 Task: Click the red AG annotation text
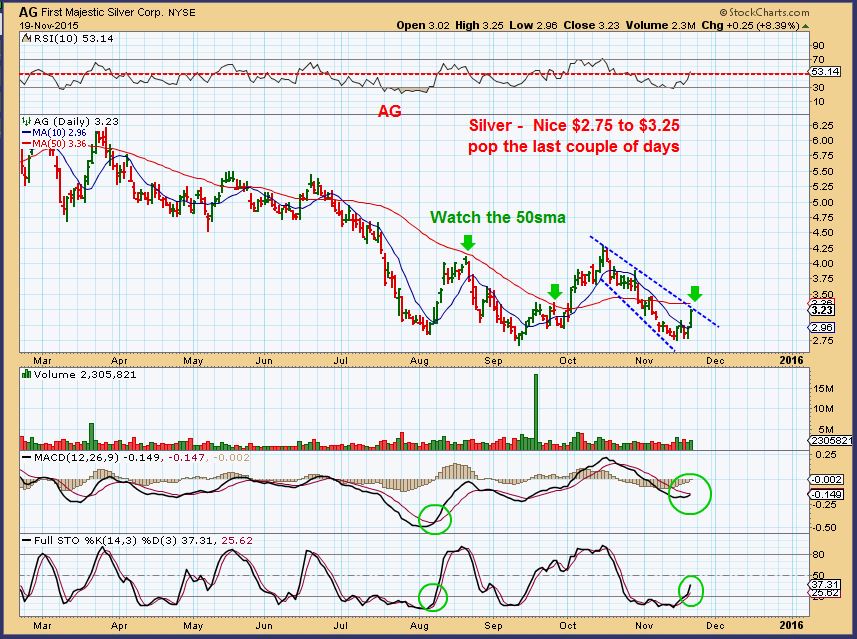pos(390,112)
